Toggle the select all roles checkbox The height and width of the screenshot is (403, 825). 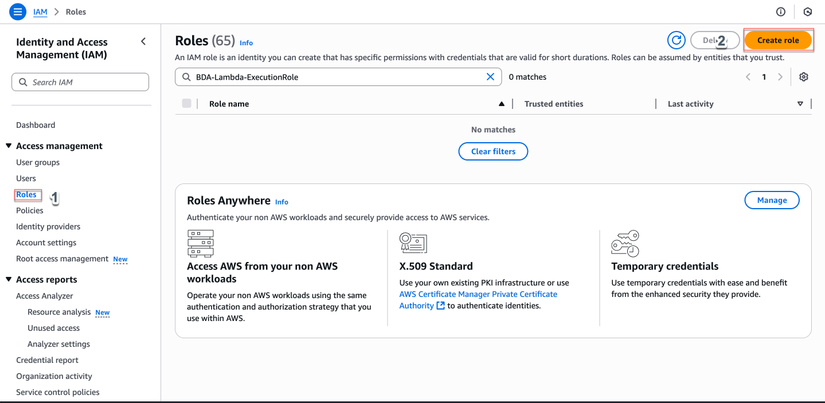[x=186, y=103]
